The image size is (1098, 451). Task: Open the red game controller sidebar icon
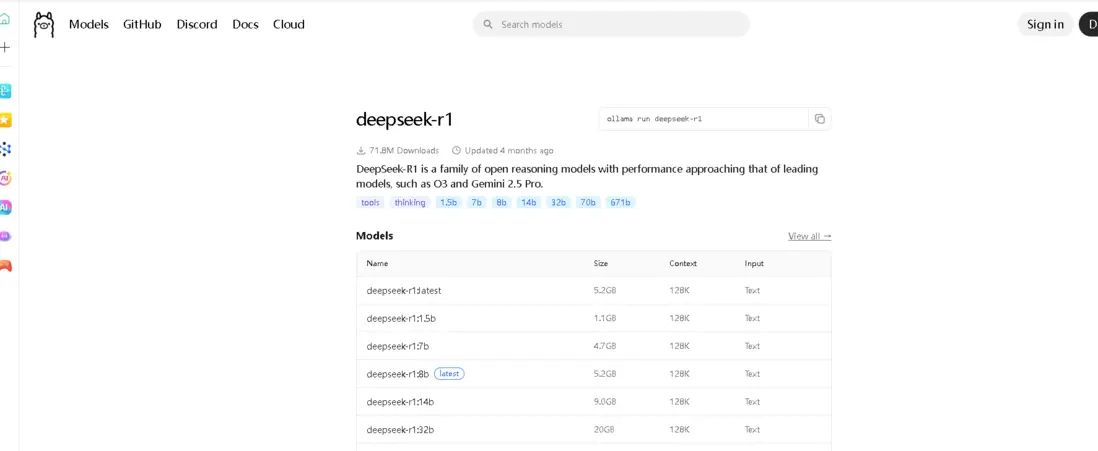[x=5, y=266]
